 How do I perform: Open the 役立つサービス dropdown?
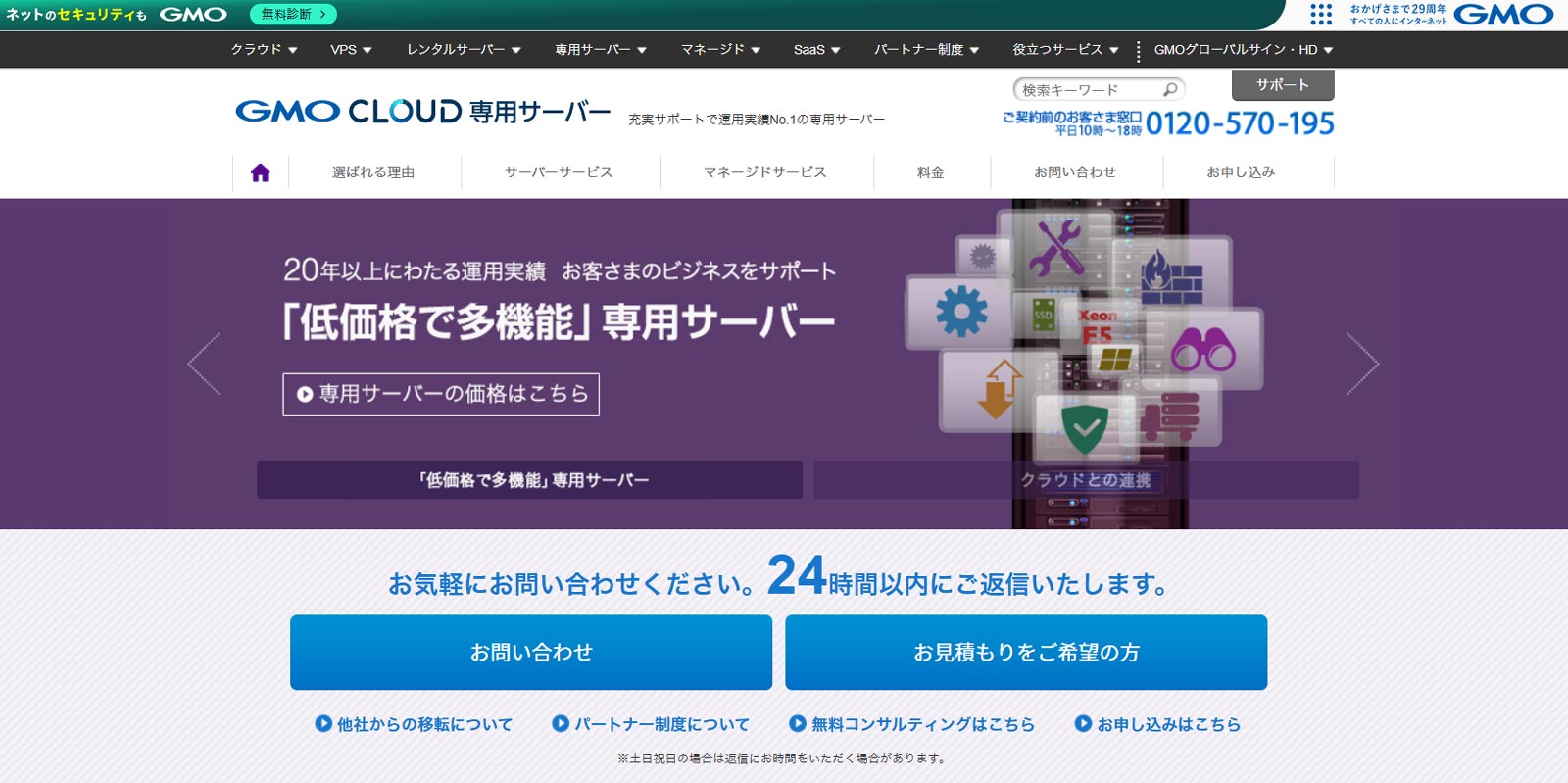tap(1065, 49)
